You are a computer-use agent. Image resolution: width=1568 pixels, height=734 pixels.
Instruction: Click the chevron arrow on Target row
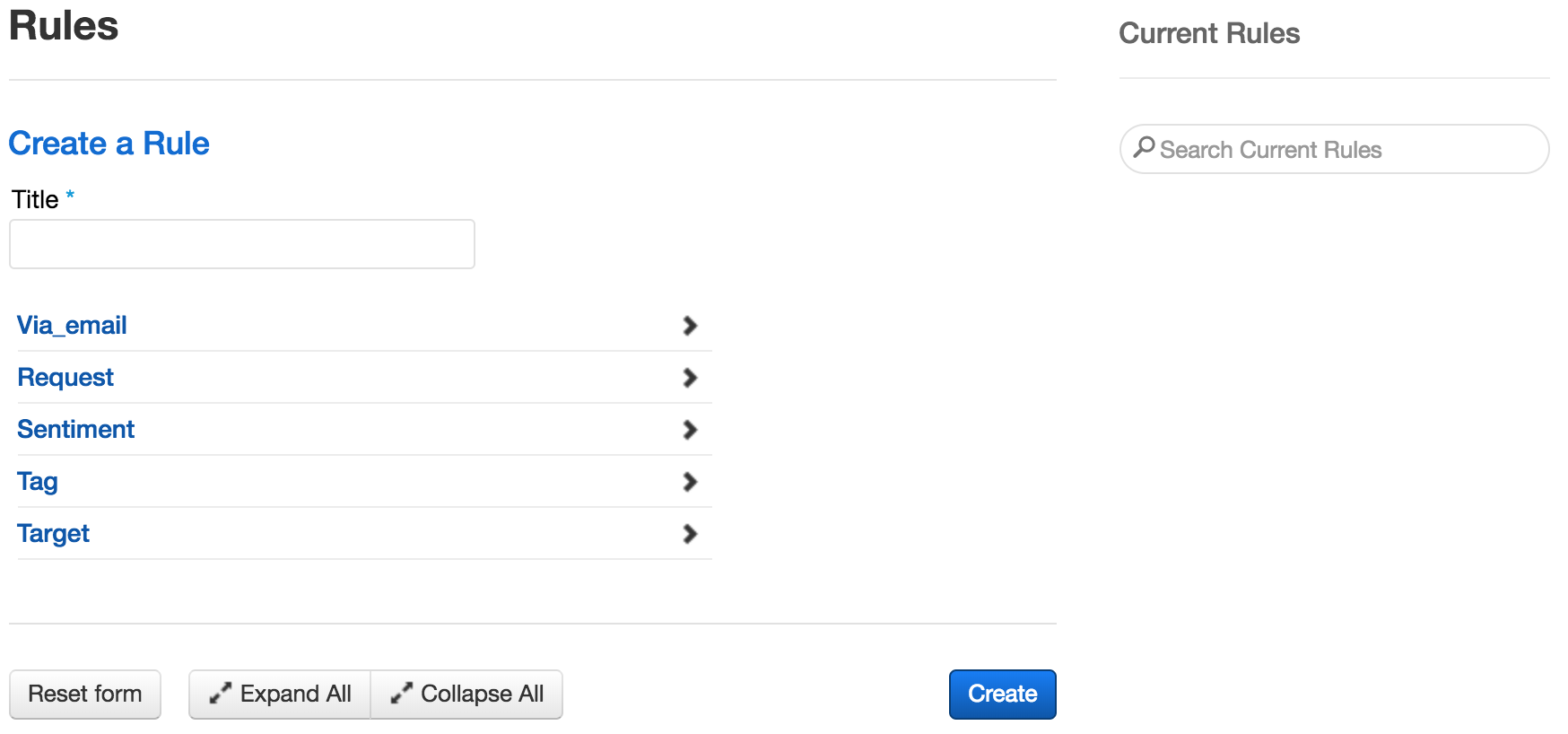(x=690, y=534)
